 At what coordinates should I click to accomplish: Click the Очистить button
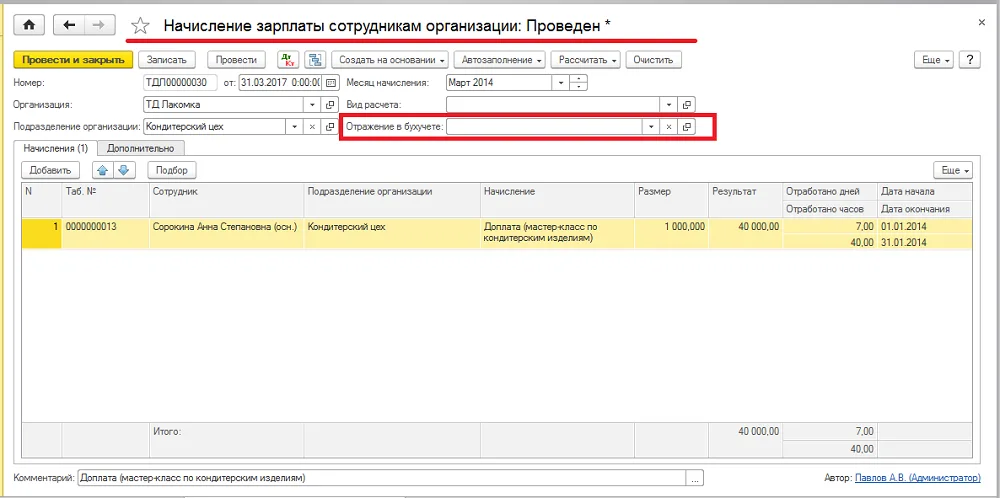point(654,60)
